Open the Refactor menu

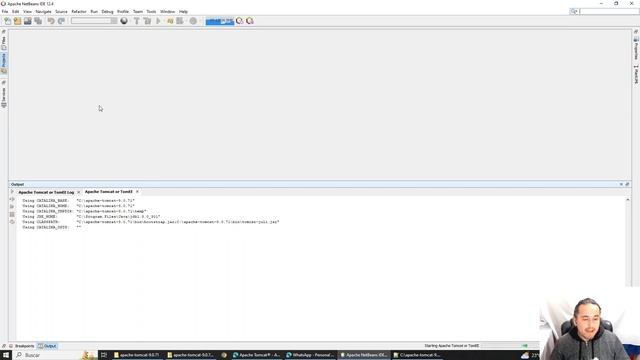pyautogui.click(x=79, y=11)
